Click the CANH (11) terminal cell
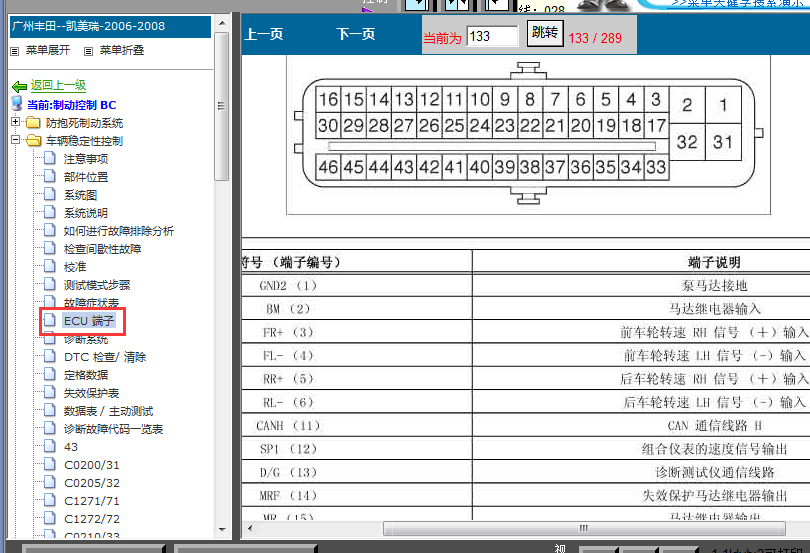Screen dimensions: 810x553 356,425
